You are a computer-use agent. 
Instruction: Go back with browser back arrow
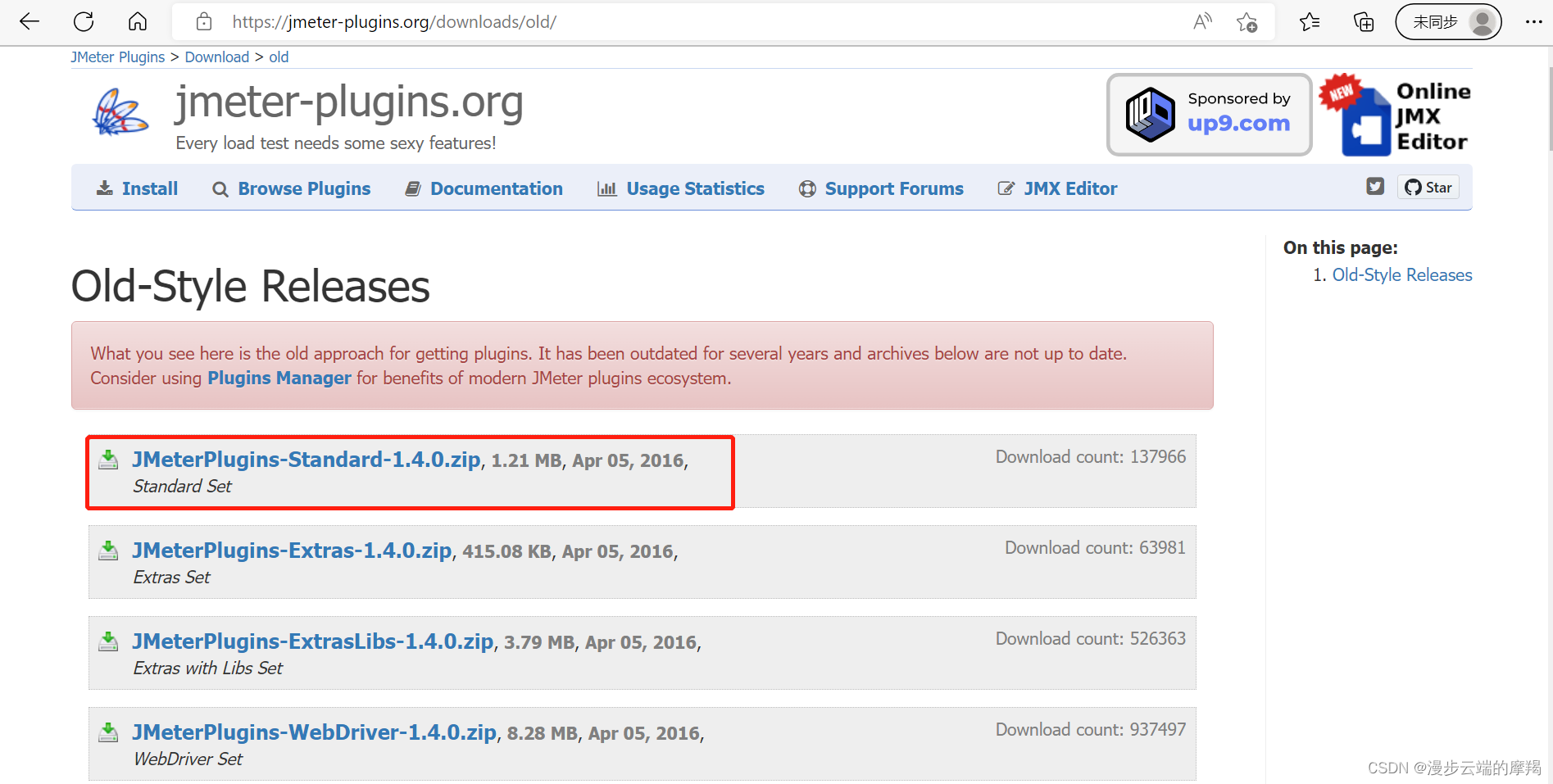[30, 22]
